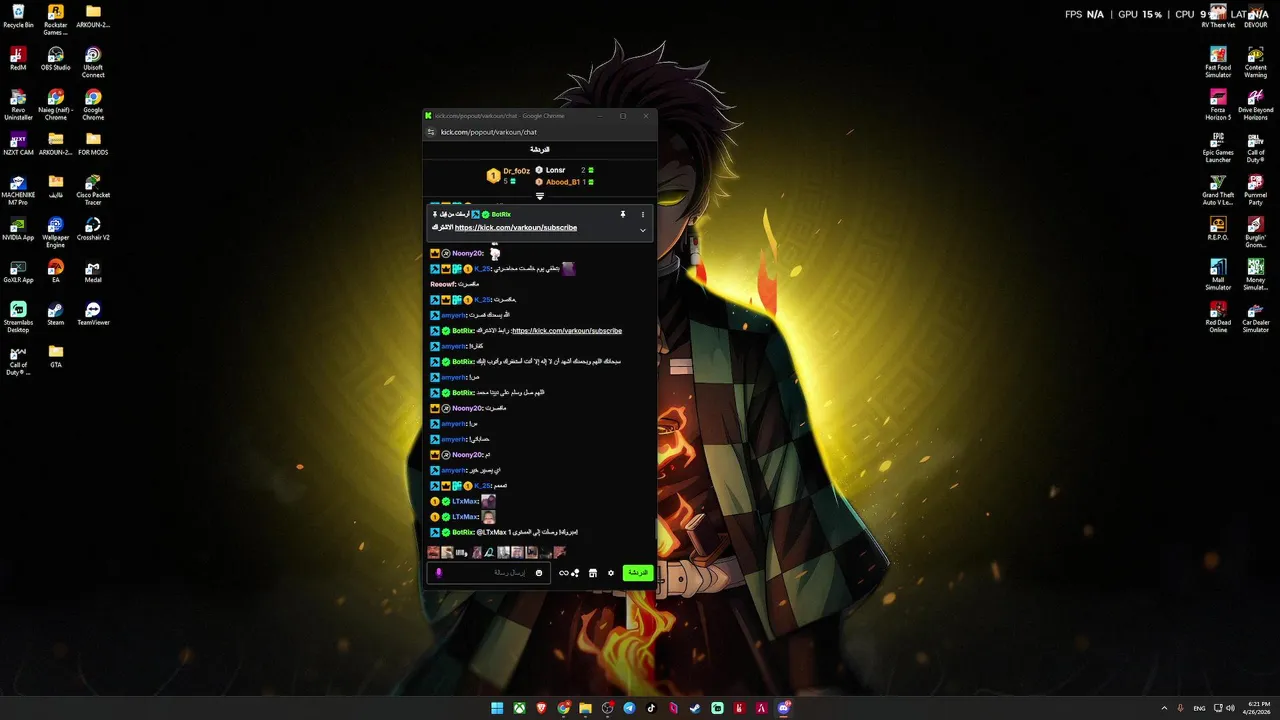This screenshot has width=1280, height=720.
Task: Click the Reeowf username in chat
Action: (x=442, y=284)
